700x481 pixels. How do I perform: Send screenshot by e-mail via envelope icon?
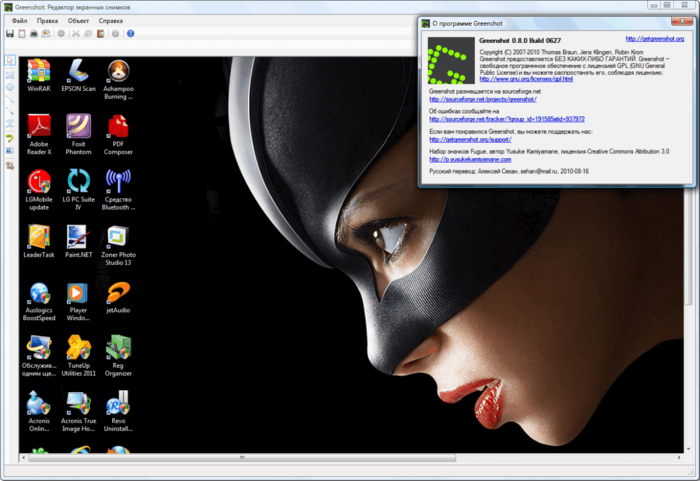(46, 33)
